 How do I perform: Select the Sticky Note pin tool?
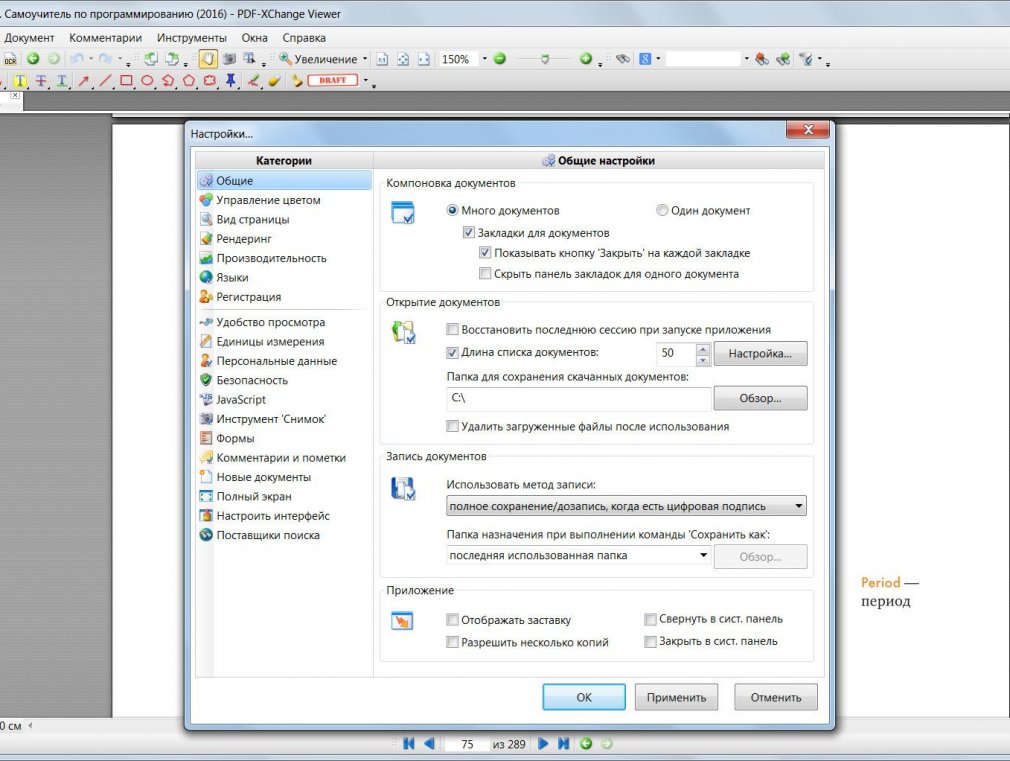tap(231, 81)
